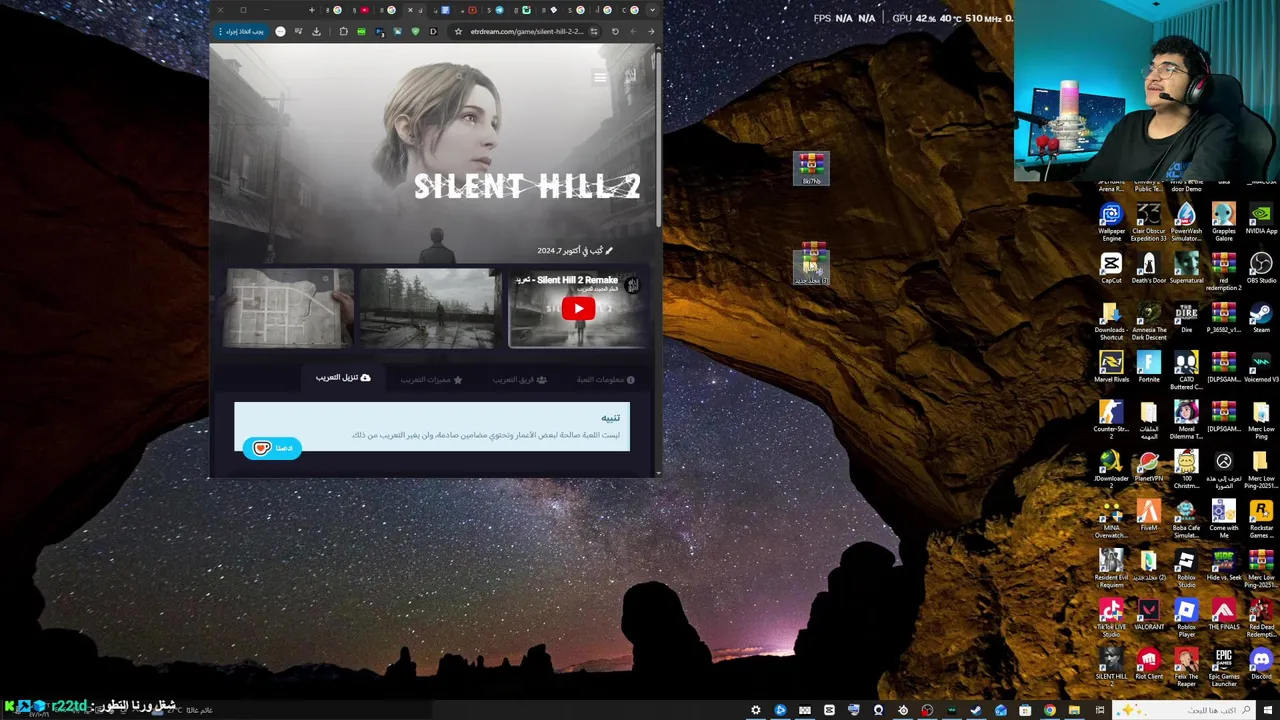Launch the Steam desktop shortcut
The height and width of the screenshot is (720, 1280).
point(1261,317)
